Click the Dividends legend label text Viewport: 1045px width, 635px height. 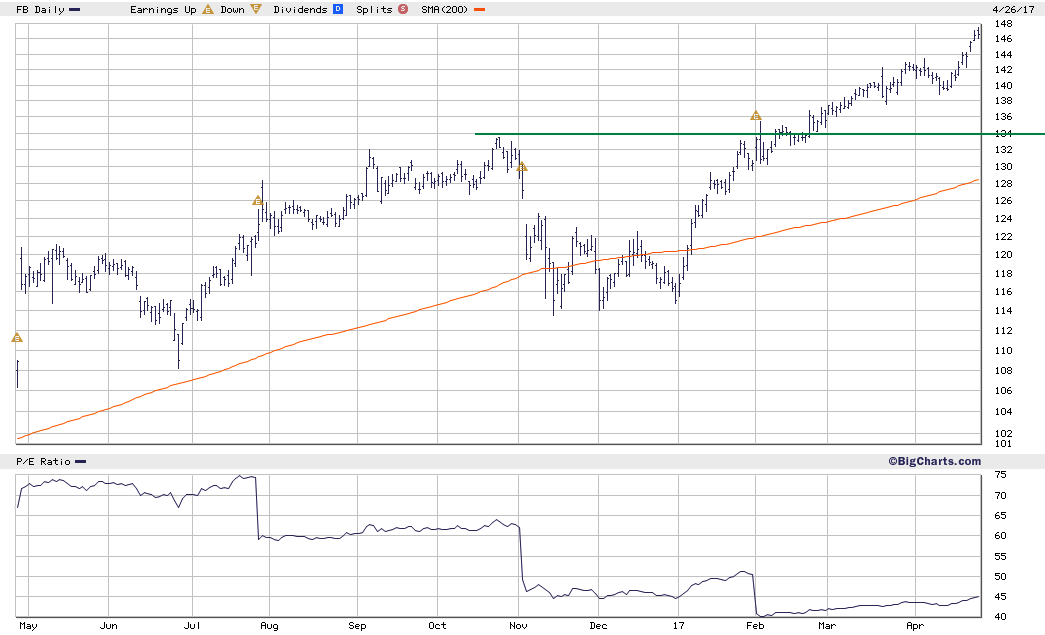[x=301, y=9]
